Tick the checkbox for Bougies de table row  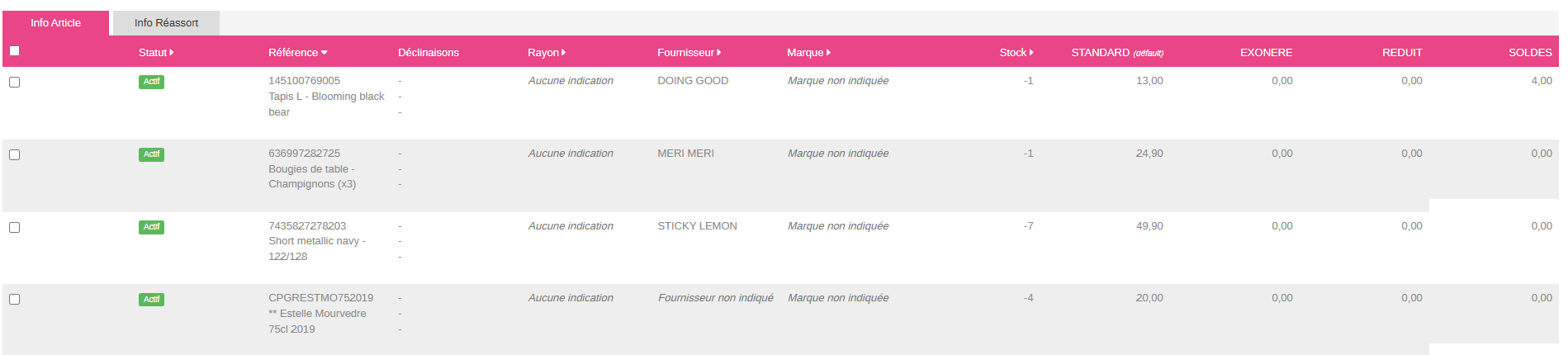(14, 154)
